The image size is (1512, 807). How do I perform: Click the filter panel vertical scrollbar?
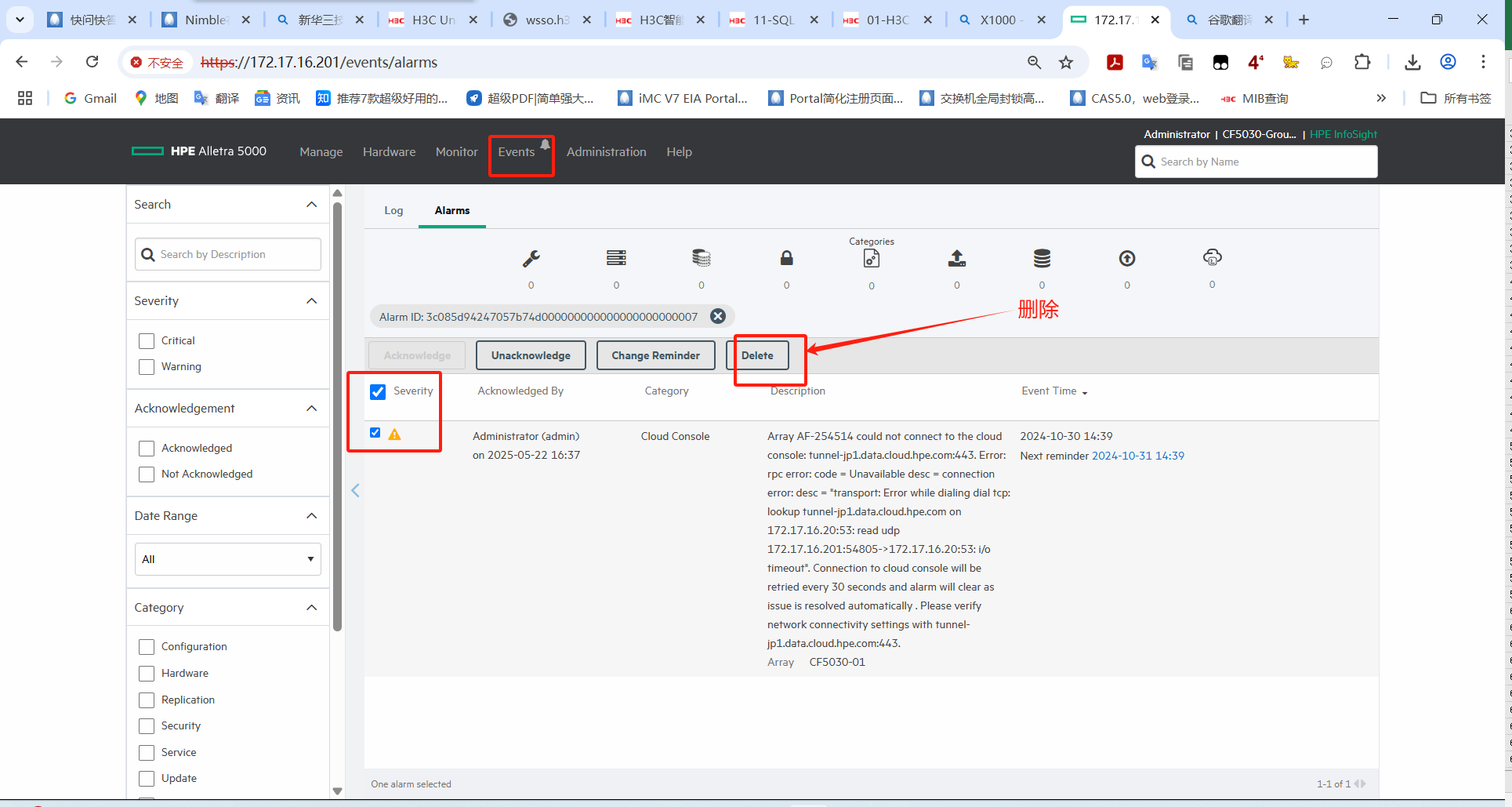[x=337, y=416]
